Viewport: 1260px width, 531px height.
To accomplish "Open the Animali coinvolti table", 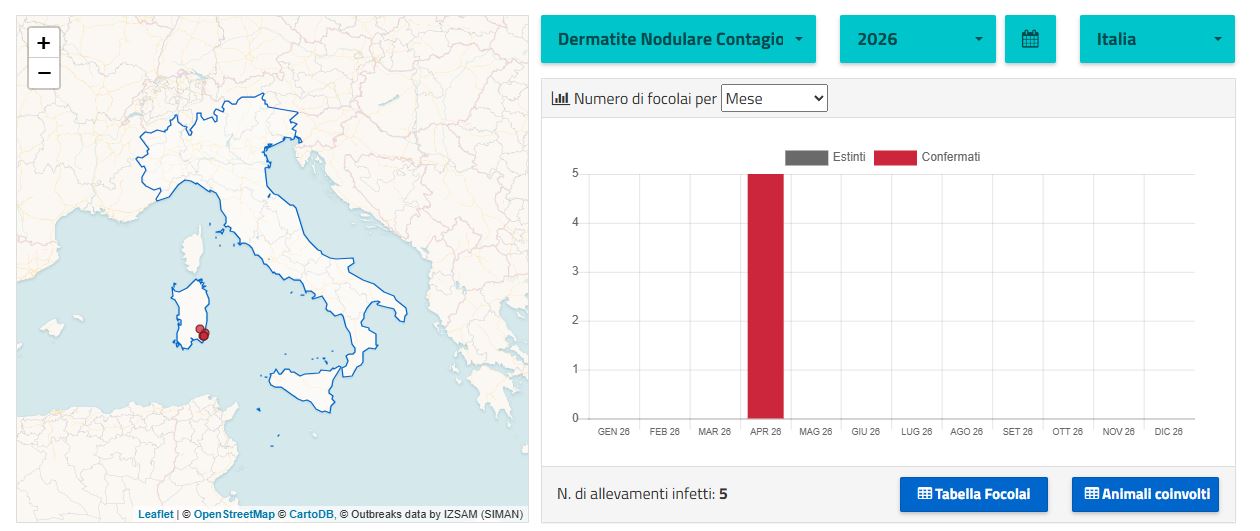I will (1145, 494).
